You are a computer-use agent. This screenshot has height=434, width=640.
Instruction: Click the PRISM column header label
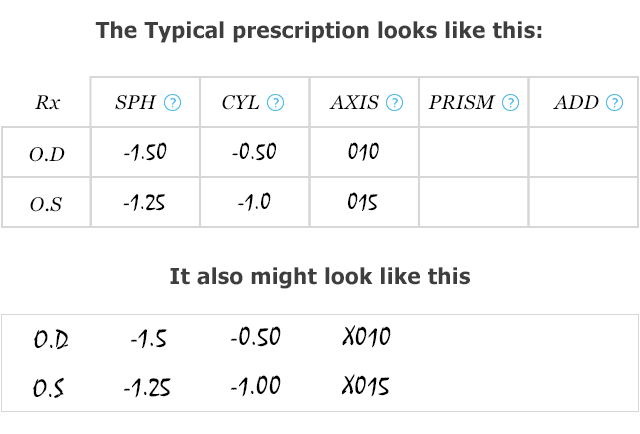click(x=462, y=102)
